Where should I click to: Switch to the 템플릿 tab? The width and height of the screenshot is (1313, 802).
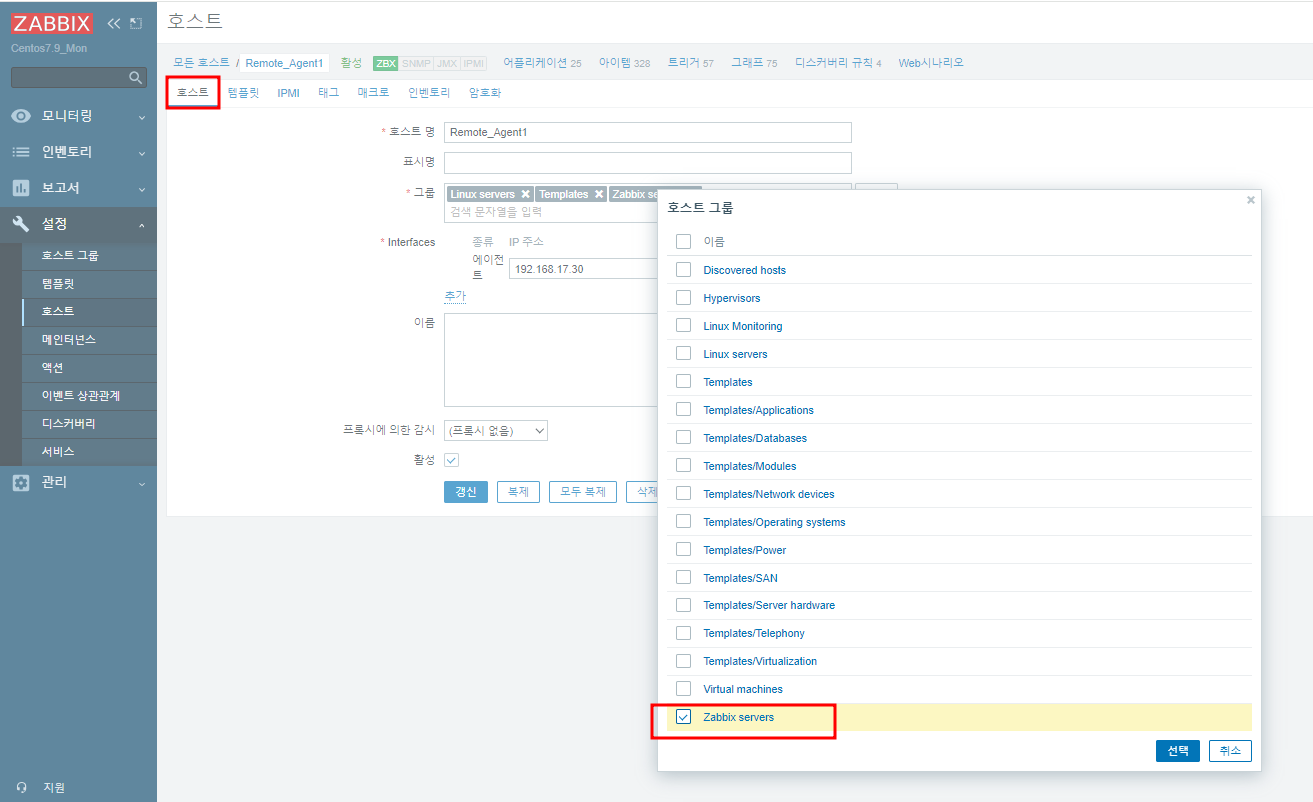pyautogui.click(x=243, y=92)
